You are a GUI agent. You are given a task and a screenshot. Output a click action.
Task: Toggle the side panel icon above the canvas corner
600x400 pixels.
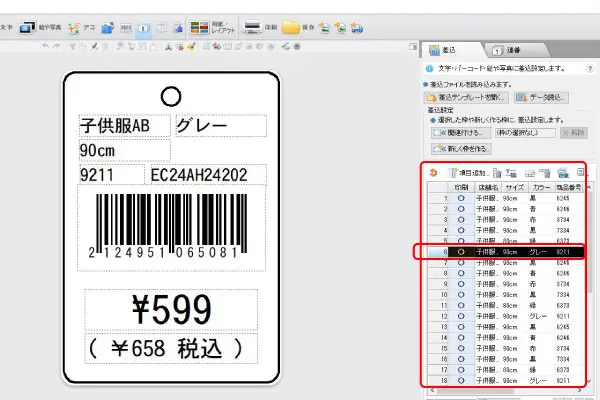pos(412,47)
